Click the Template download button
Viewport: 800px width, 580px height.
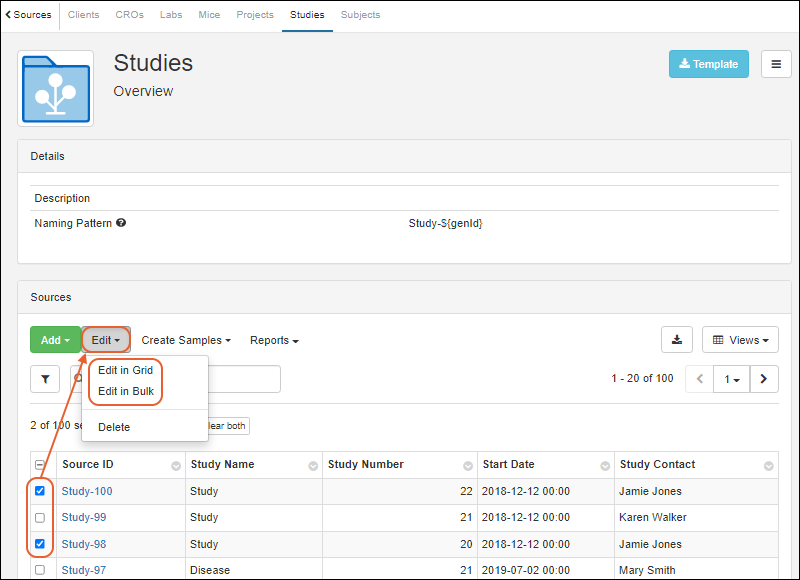[708, 64]
